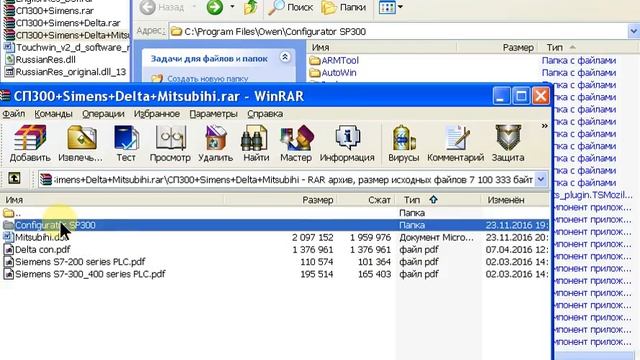Image resolution: width=640 pixels, height=360 pixels.
Task: Sort archive list by Размер column
Action: click(x=280, y=200)
